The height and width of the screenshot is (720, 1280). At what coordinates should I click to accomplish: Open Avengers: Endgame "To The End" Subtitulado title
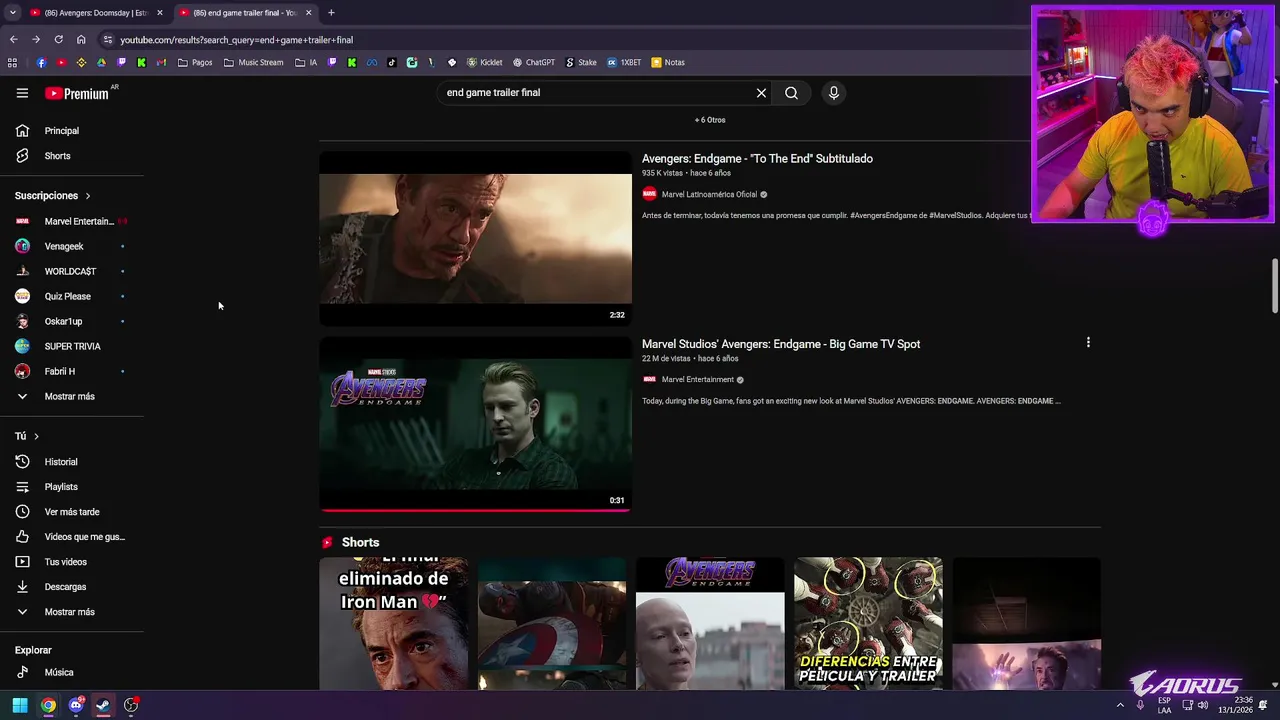click(757, 159)
